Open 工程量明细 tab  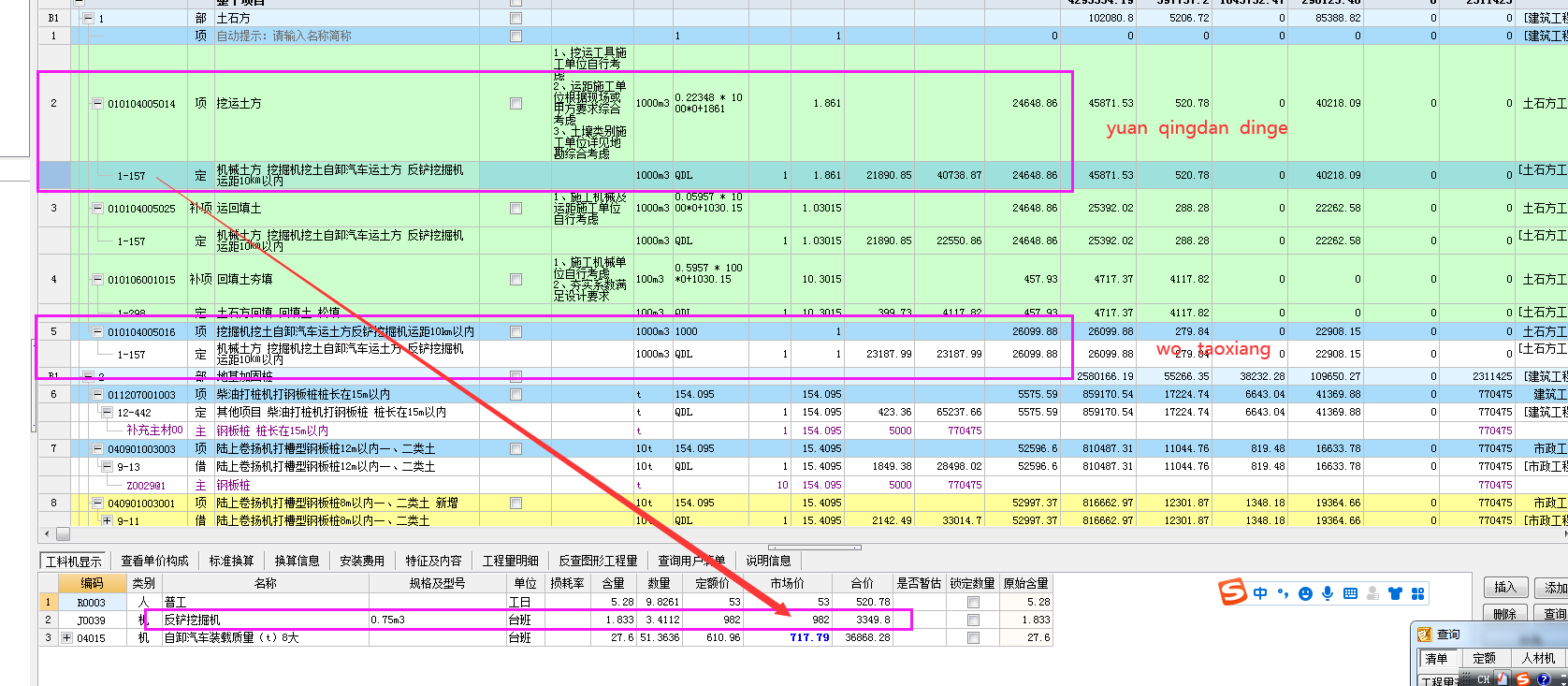tap(510, 561)
